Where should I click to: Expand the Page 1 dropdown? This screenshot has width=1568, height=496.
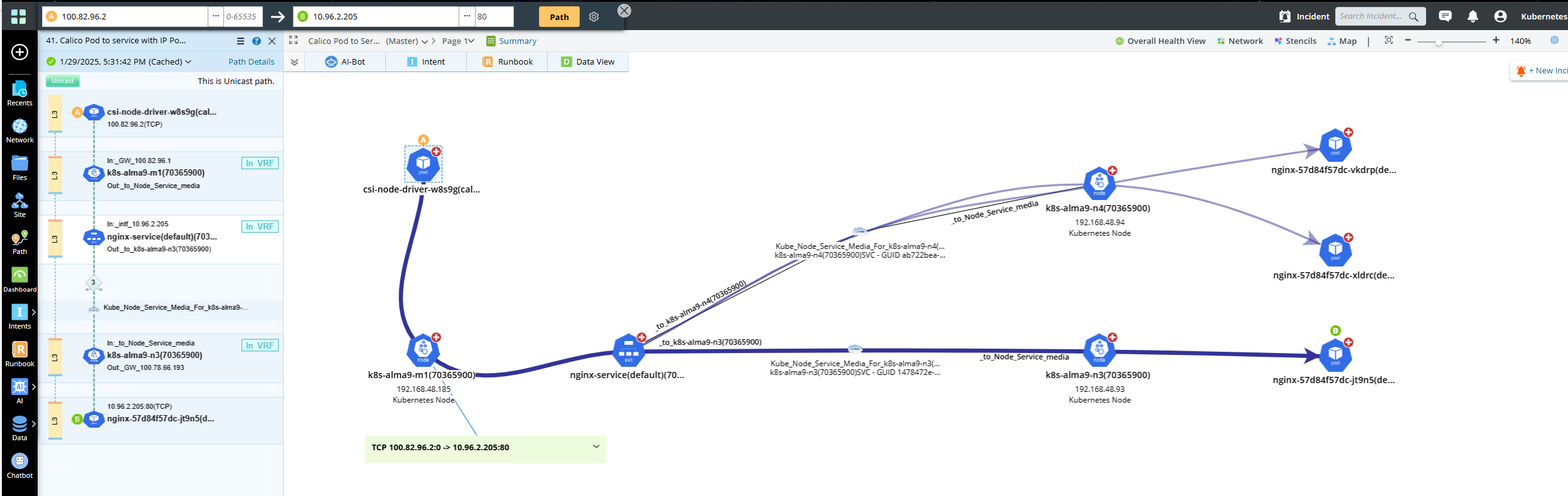tap(471, 41)
